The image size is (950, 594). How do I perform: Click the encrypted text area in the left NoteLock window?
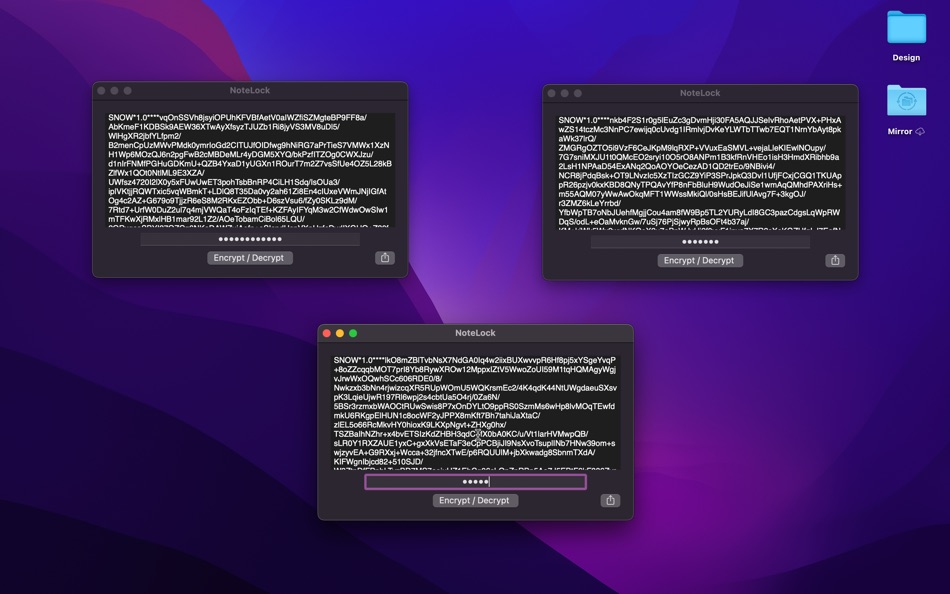coord(250,170)
